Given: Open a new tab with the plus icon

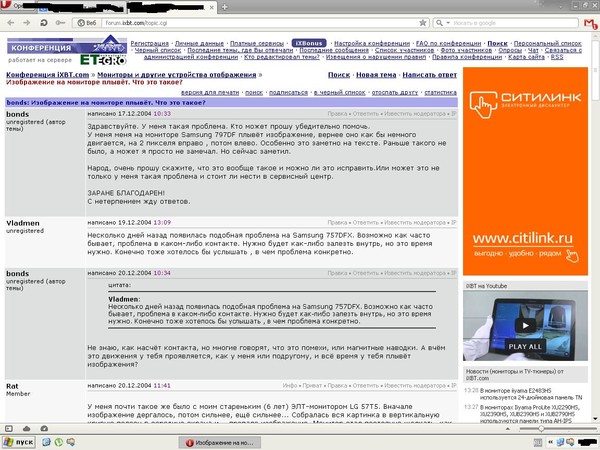Looking at the screenshot, I should point(225,7).
